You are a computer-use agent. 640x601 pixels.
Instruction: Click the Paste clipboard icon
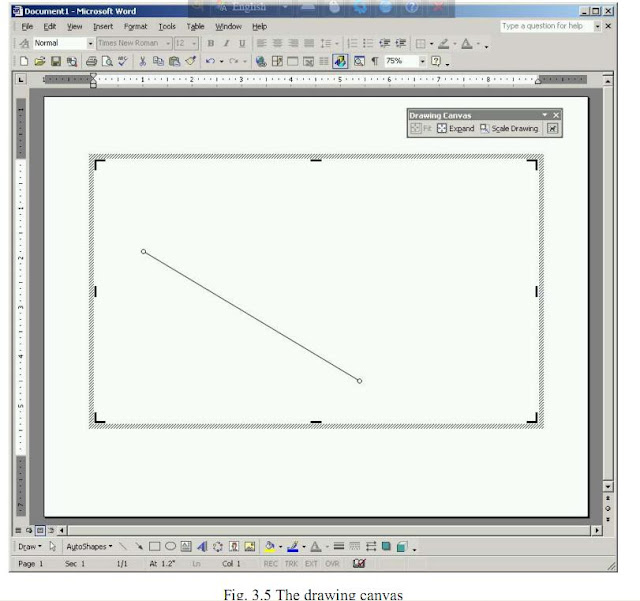174,61
